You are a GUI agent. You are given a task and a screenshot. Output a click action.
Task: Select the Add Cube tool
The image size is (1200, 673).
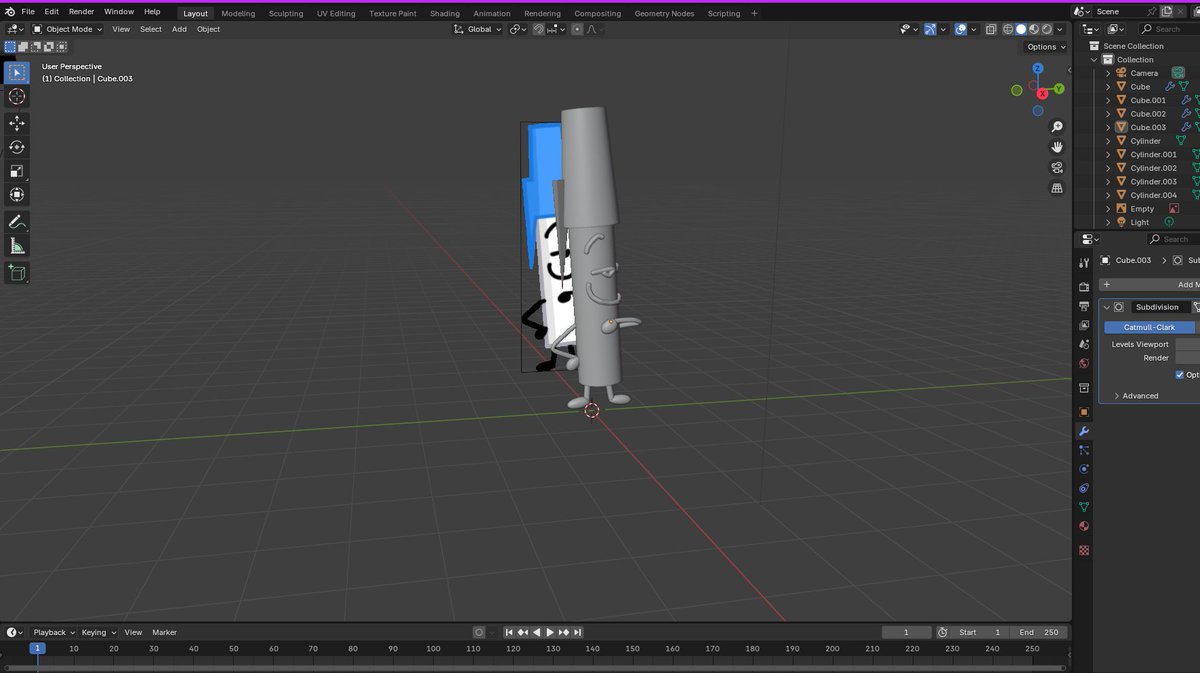17,272
